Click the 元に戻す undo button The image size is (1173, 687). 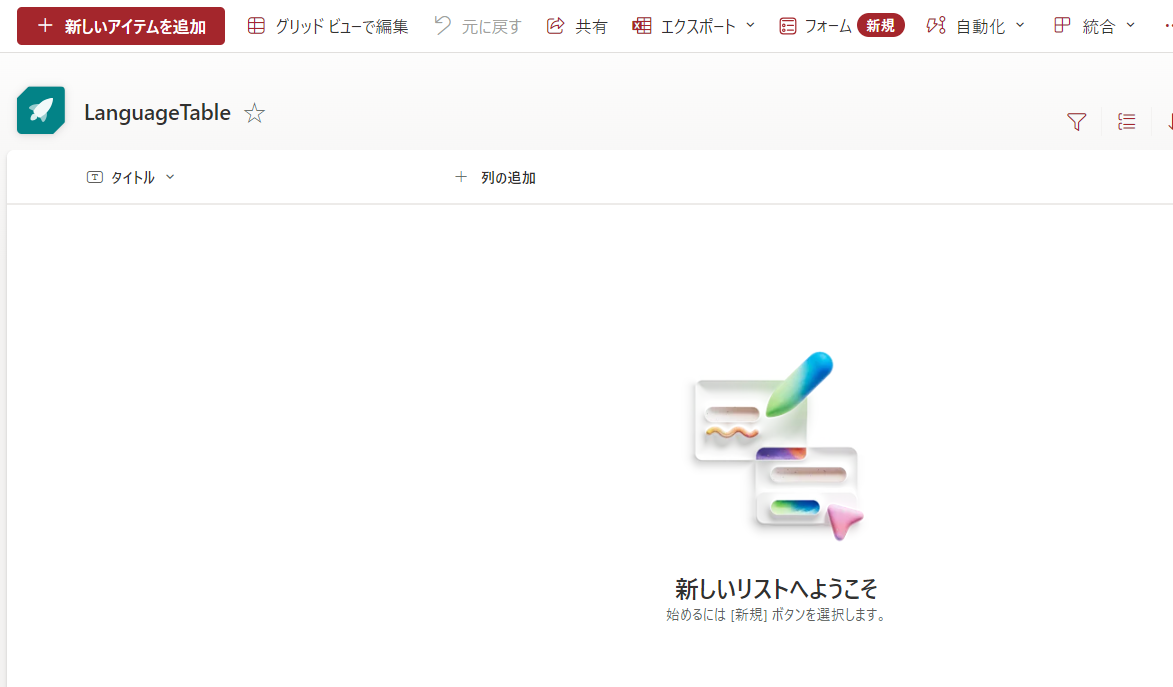tap(477, 26)
